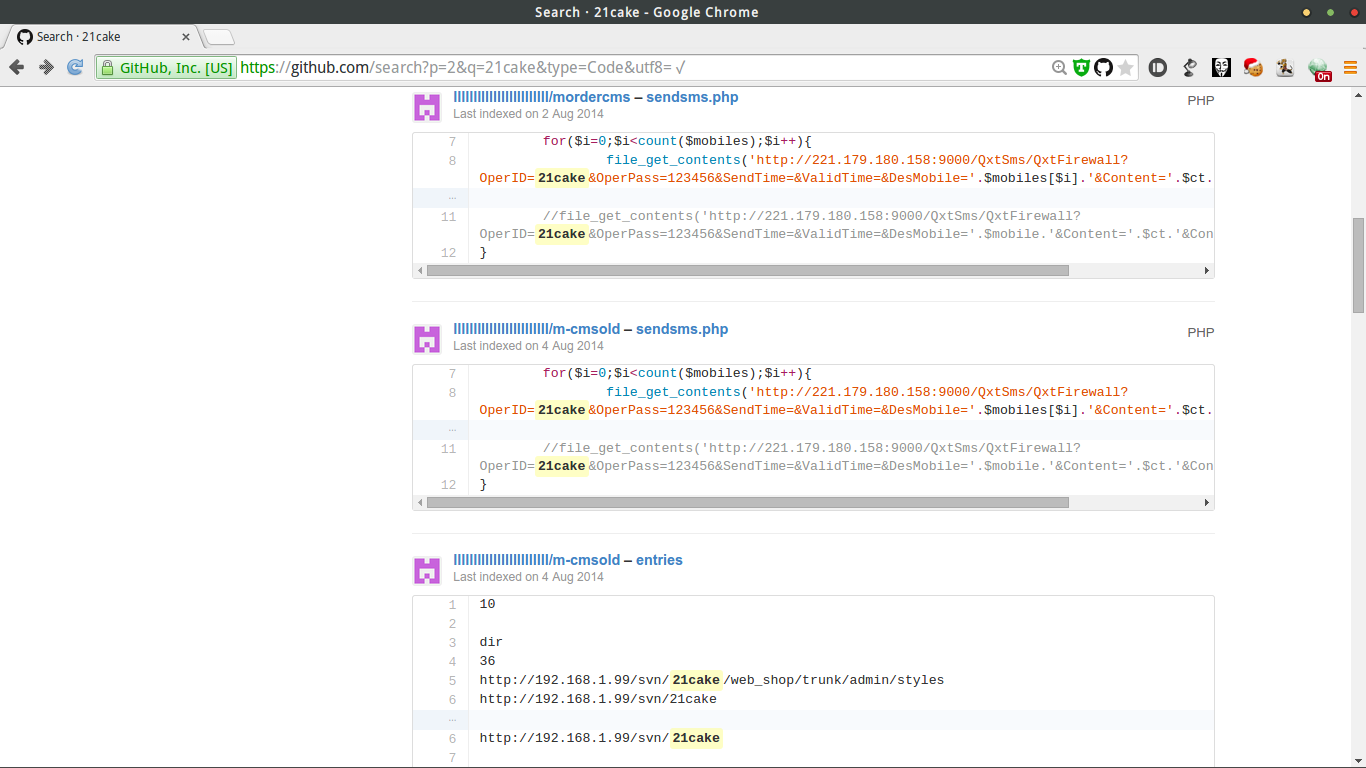This screenshot has width=1366, height=768.
Task: Click the horizontal scrollbar of mordercms code snippet
Action: [747, 270]
